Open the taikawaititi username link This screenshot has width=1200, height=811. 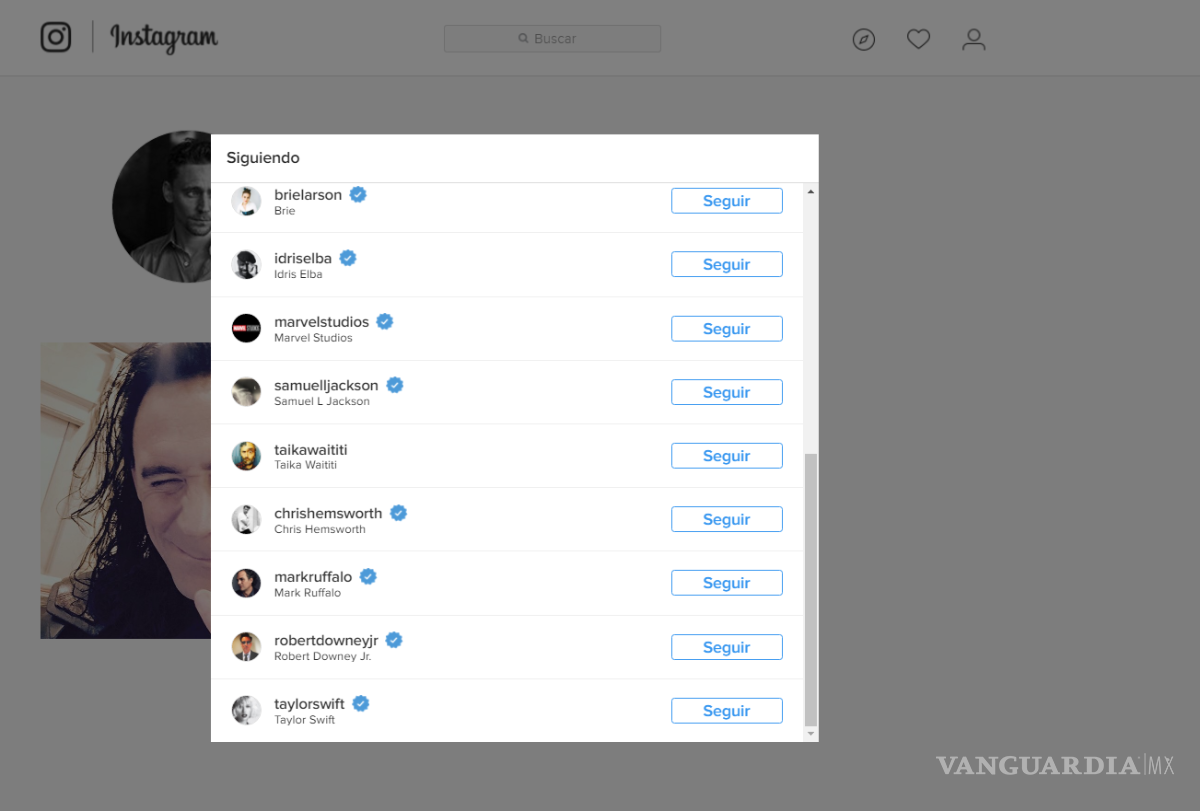pyautogui.click(x=310, y=449)
